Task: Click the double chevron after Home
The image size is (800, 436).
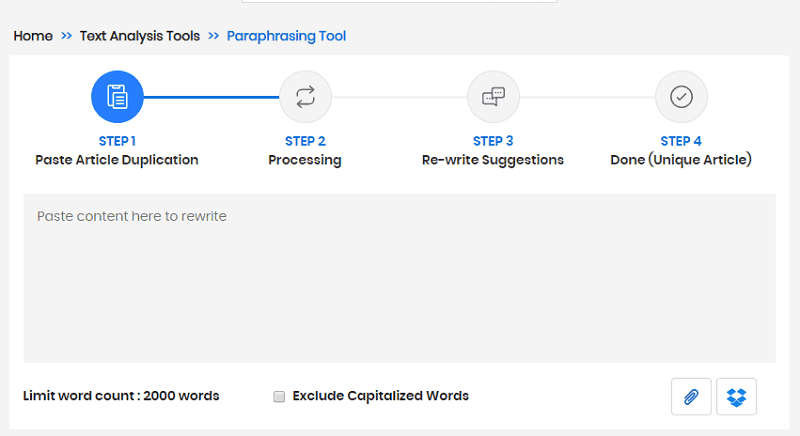Action: pyautogui.click(x=66, y=36)
